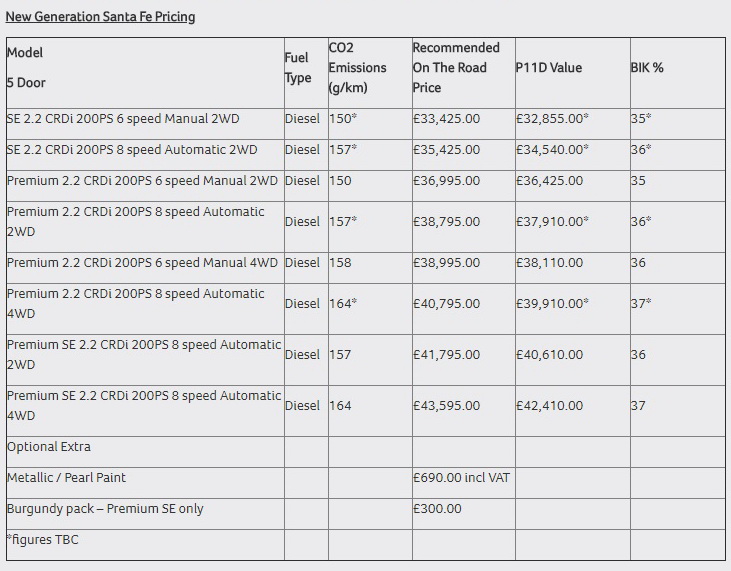Click the £38,795.00 on the road price

tap(446, 222)
